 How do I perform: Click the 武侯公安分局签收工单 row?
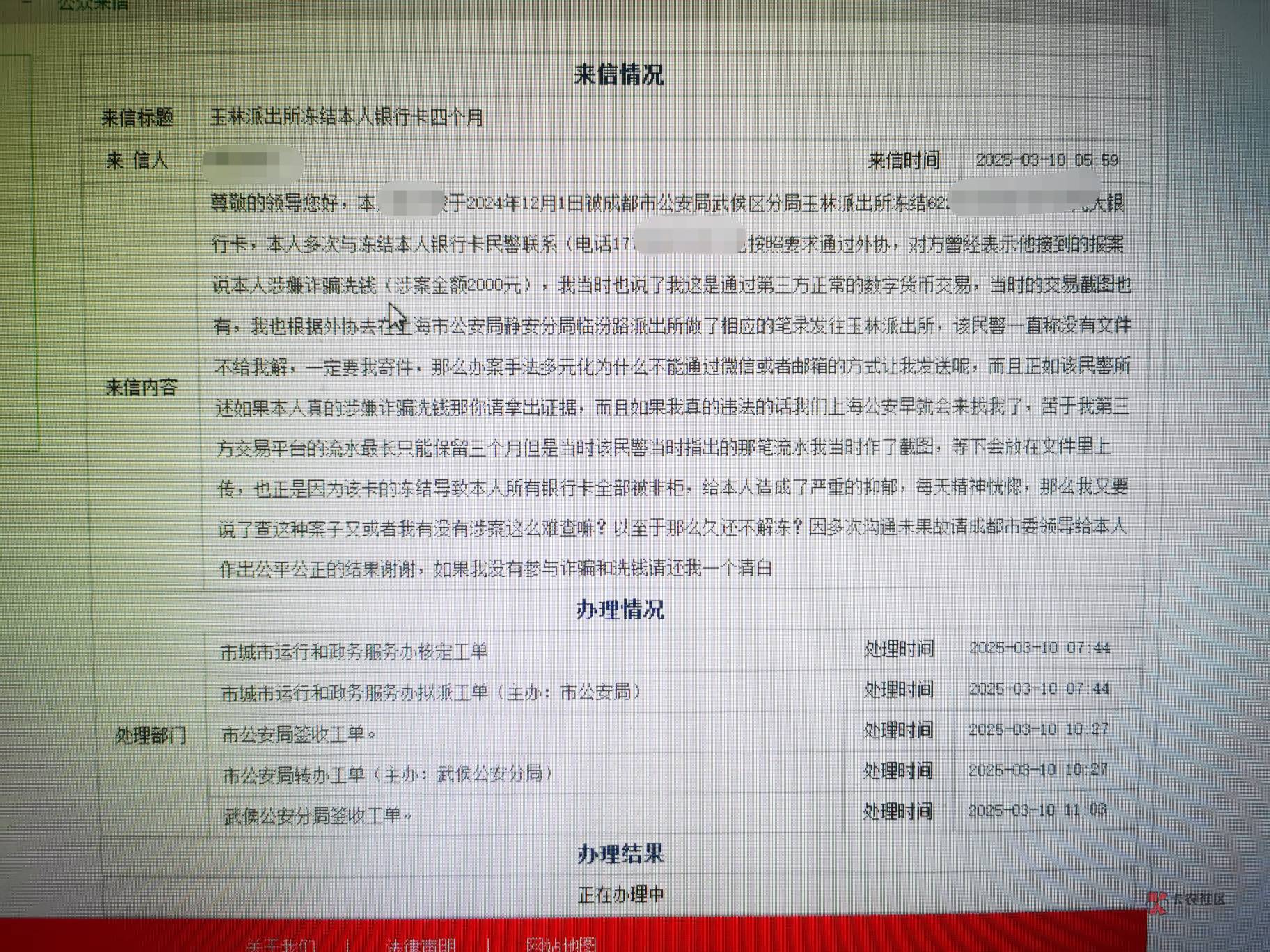pyautogui.click(x=318, y=815)
